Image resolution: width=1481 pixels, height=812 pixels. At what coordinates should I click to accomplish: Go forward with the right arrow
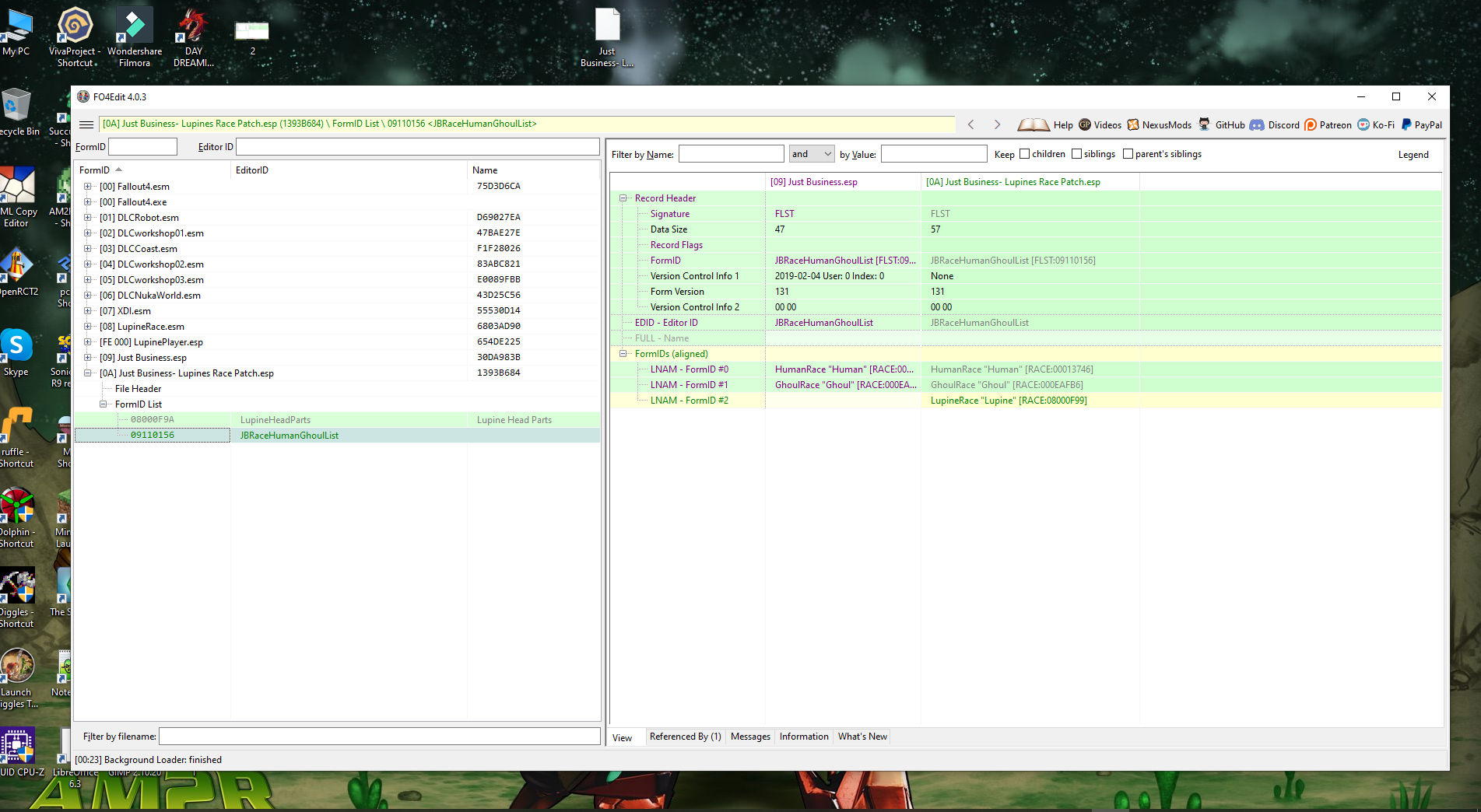(x=997, y=124)
